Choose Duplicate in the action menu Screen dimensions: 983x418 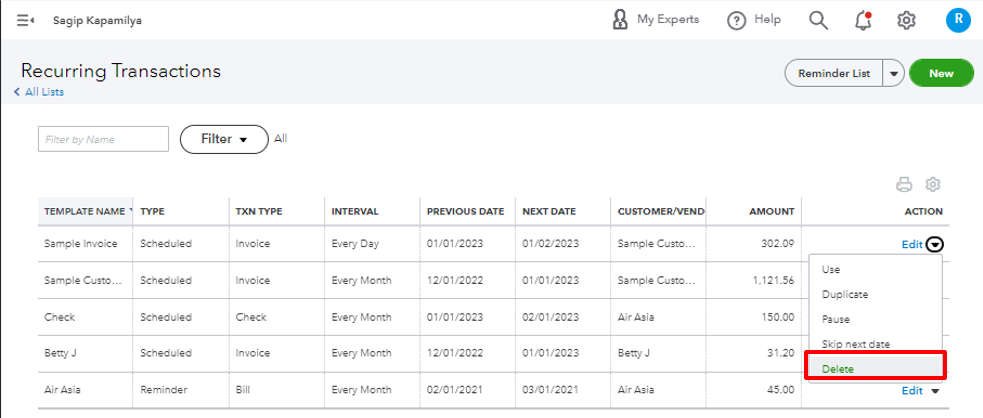pos(844,295)
